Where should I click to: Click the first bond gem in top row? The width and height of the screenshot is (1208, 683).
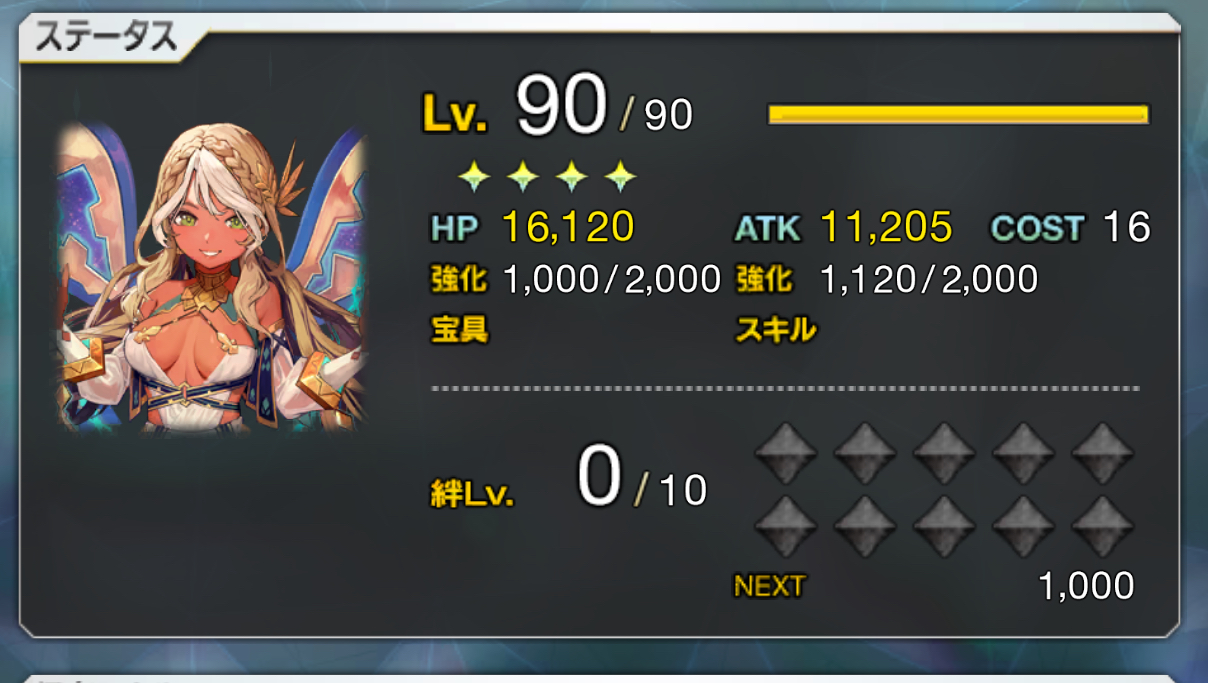pyautogui.click(x=786, y=453)
